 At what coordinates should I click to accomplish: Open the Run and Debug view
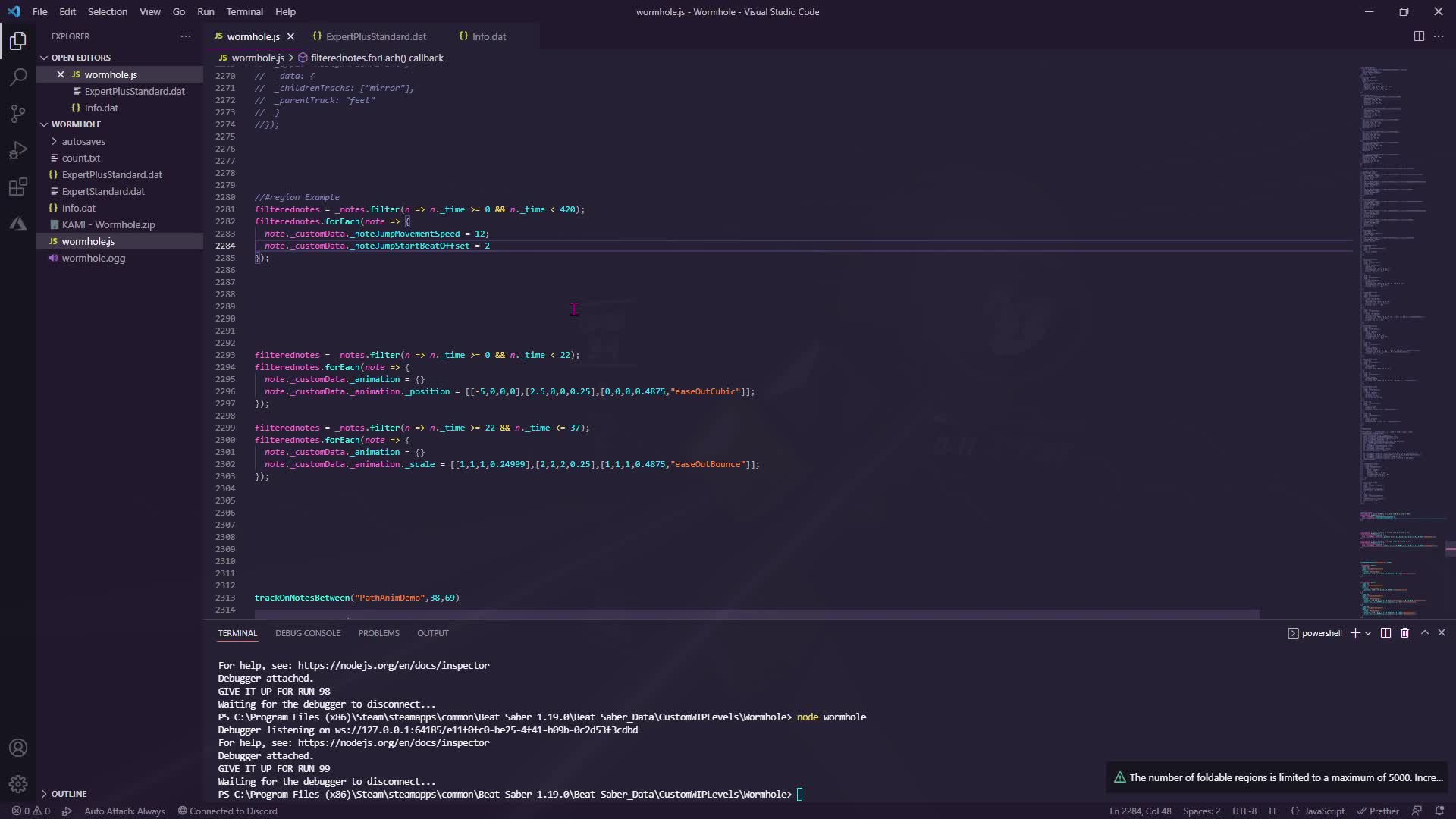pos(17,150)
